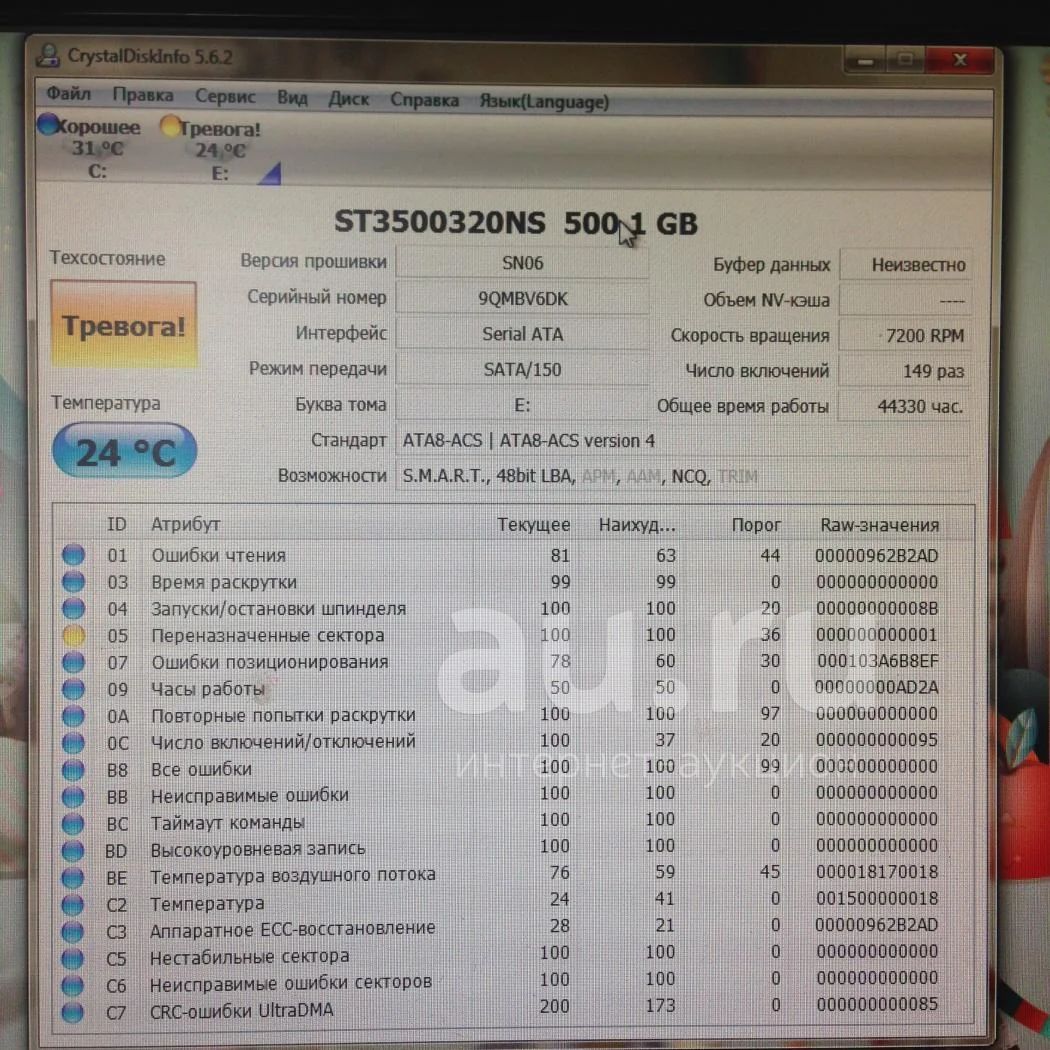
Task: Click the ST3500320NS 500,1 GB drive title
Action: [x=516, y=222]
